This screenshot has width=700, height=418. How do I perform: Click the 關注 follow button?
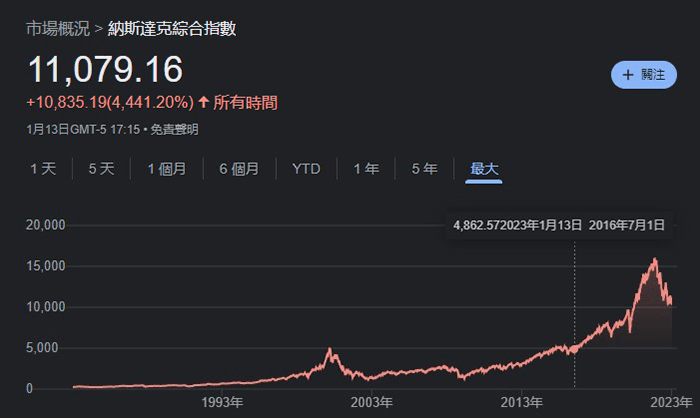pos(644,75)
